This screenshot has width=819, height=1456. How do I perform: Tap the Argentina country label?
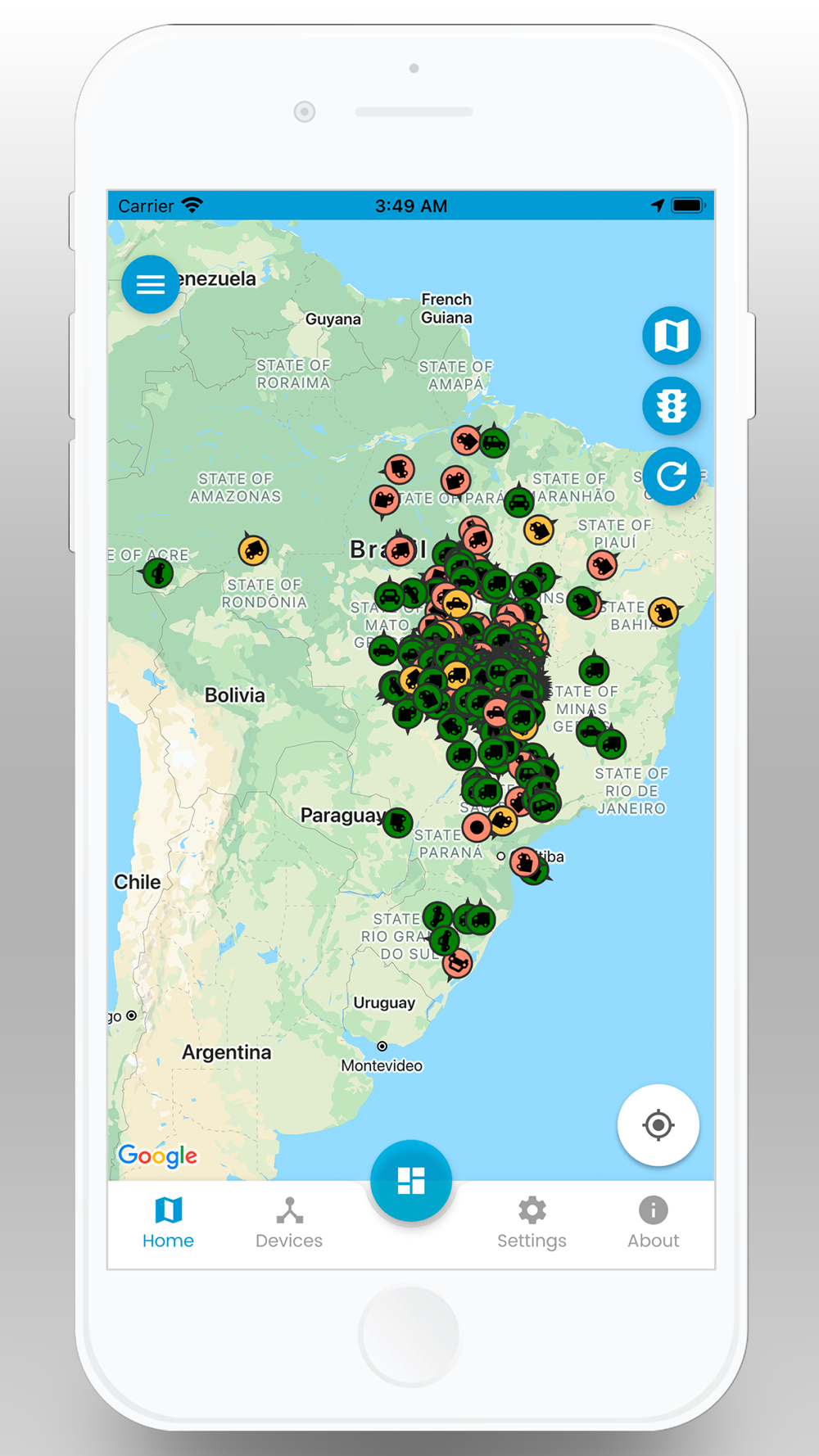(227, 1052)
